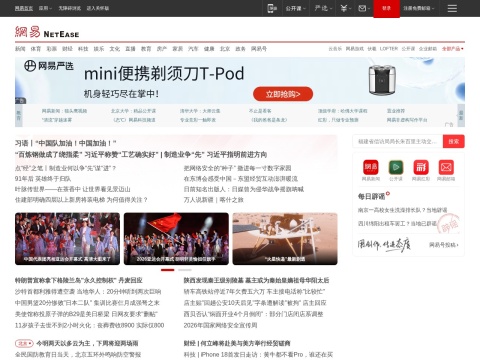Open the "万人说新疆" story link
The width and height of the screenshot is (480, 360).
tap(214, 200)
